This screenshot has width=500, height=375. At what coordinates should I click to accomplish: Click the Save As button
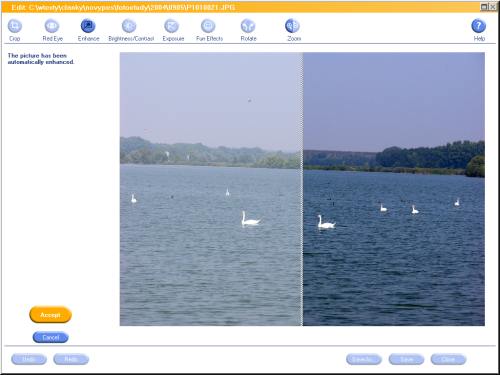[x=364, y=359]
